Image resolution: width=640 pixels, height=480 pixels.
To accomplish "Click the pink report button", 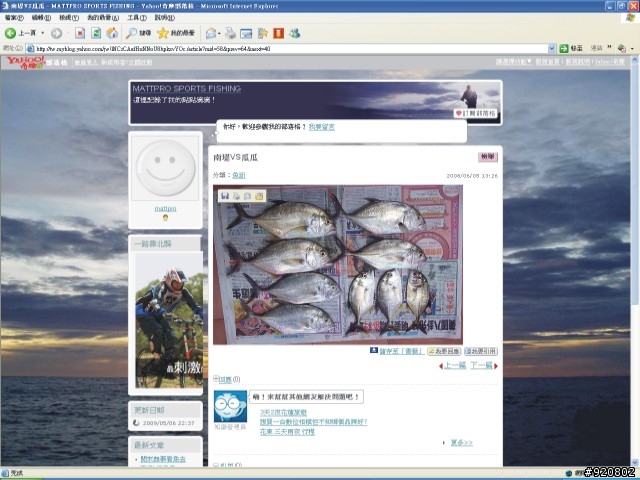I will tap(488, 157).
